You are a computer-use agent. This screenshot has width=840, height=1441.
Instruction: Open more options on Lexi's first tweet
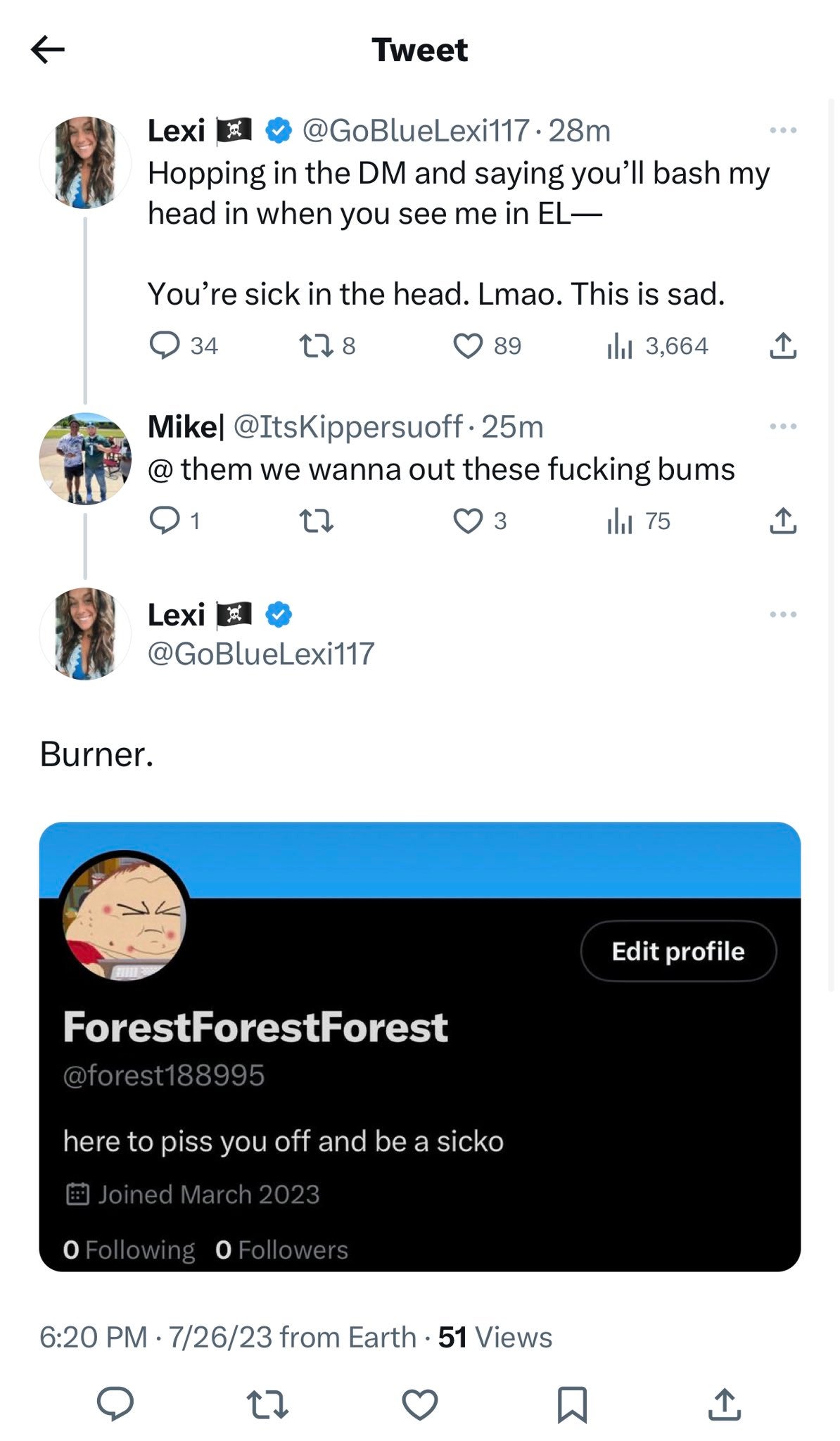[782, 131]
